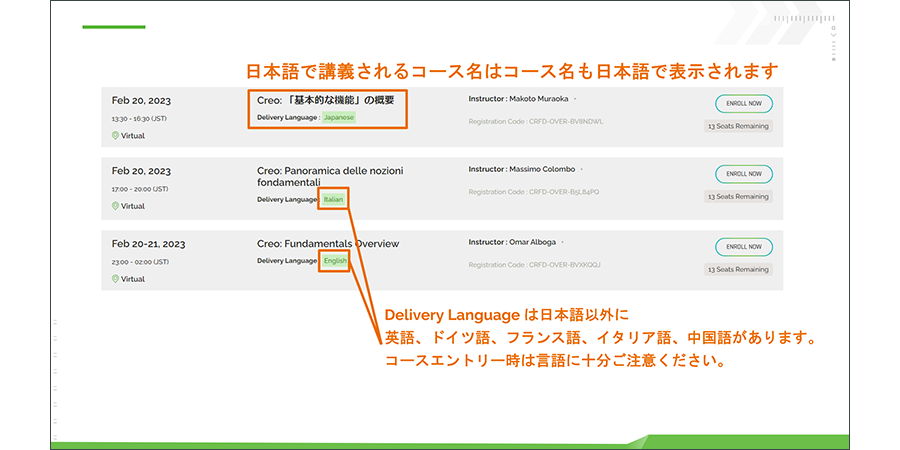
Task: Open the Creo: Fundamentals Overview course title
Action: coord(328,244)
